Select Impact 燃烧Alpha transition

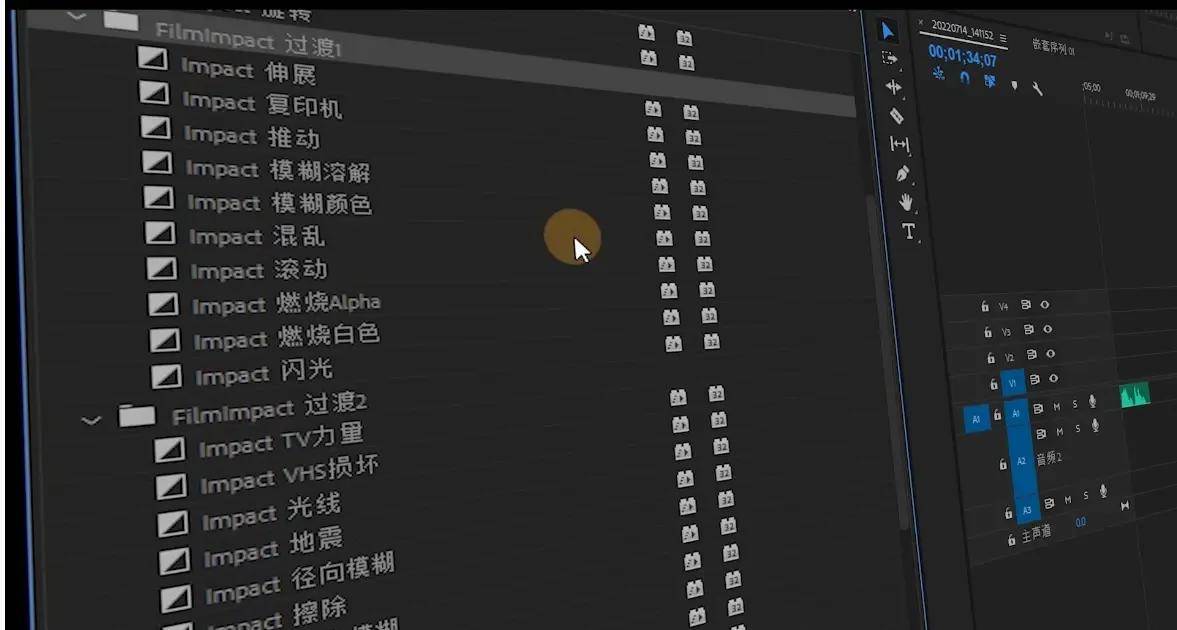286,303
